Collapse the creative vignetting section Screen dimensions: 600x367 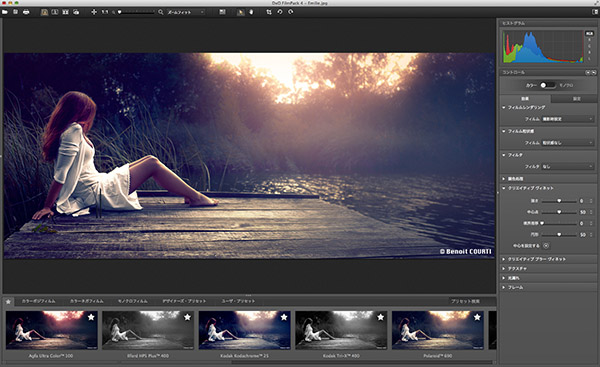[x=504, y=188]
